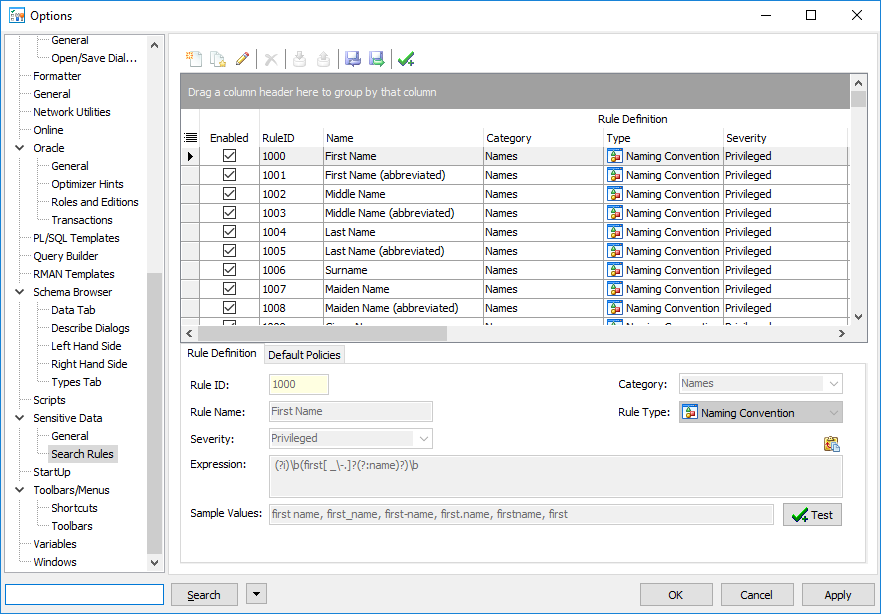Click Naming Convention icon in row 1005
Screen dimensions: 881x614
pos(615,251)
